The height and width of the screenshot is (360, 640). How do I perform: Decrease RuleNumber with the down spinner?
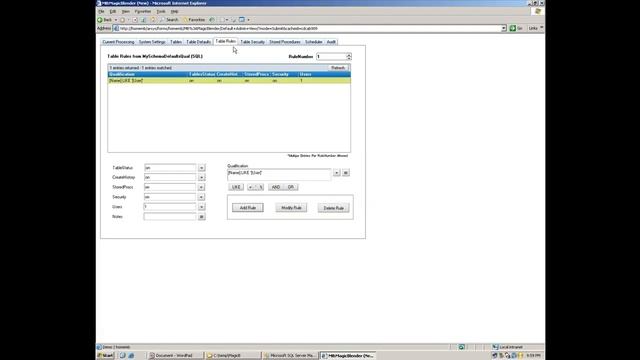tap(349, 58)
